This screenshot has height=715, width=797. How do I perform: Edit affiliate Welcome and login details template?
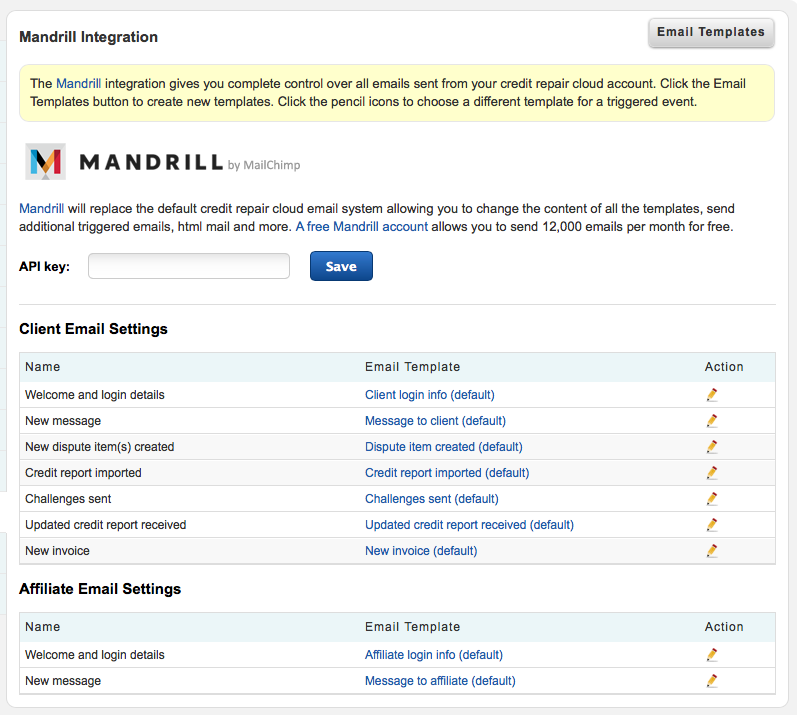[712, 655]
